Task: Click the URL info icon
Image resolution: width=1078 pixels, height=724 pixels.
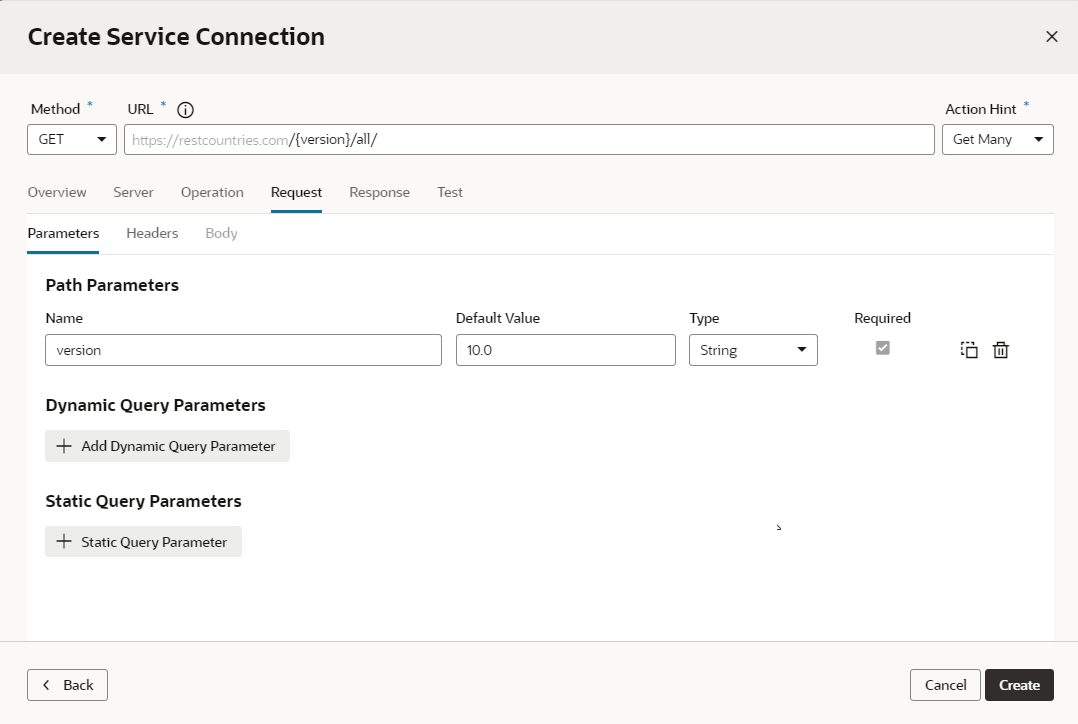Action: (185, 110)
